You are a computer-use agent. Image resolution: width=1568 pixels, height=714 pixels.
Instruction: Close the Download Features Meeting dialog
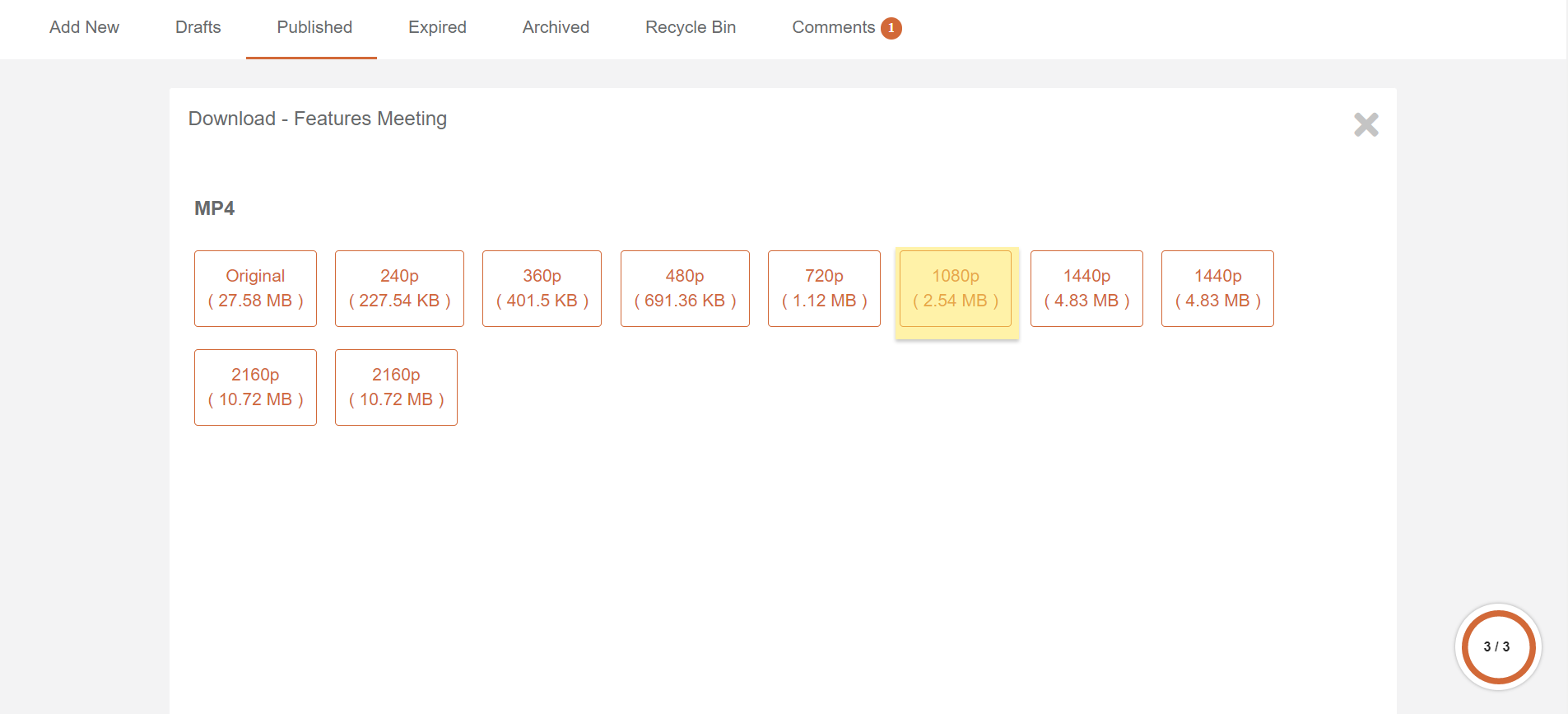point(1366,124)
